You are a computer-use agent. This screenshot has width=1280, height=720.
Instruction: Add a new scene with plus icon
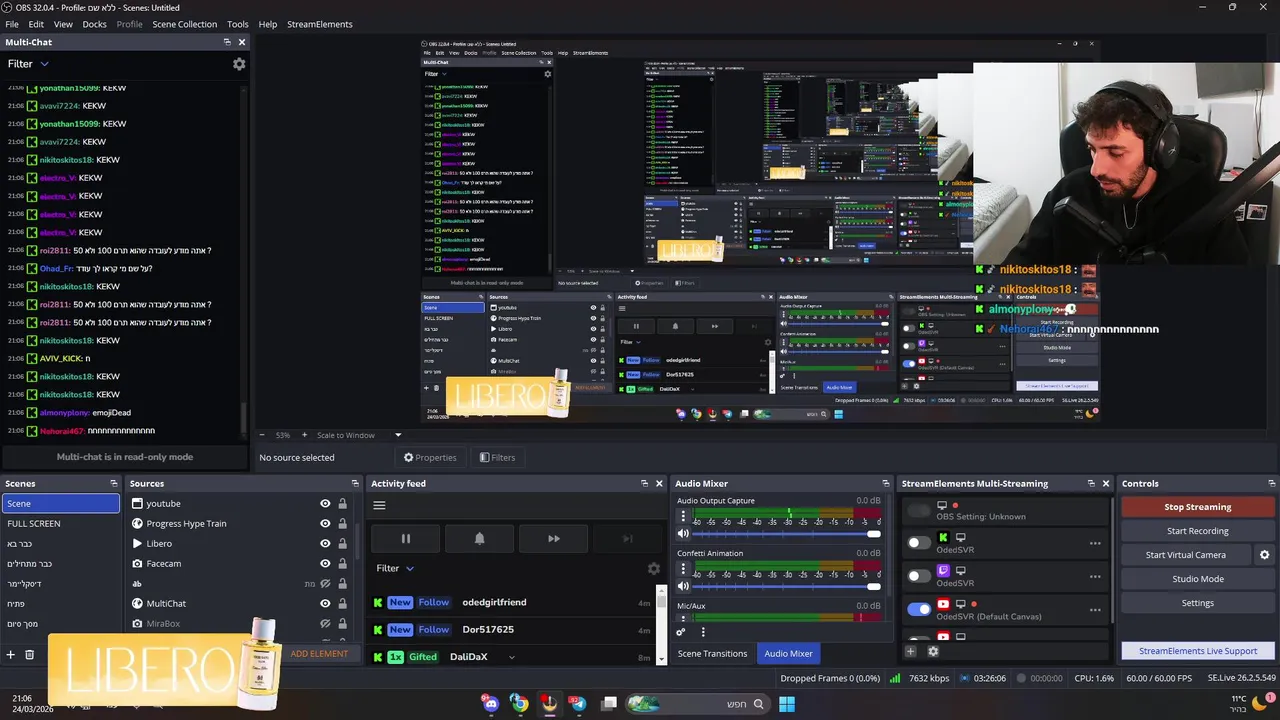(11, 654)
